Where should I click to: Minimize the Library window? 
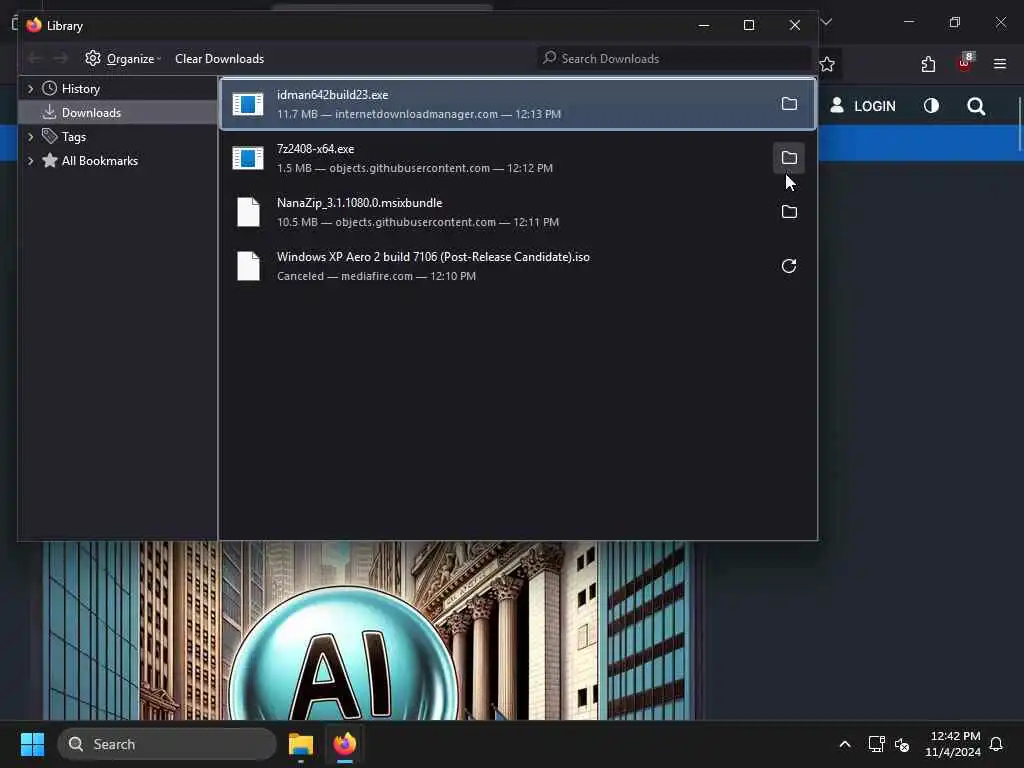(704, 25)
